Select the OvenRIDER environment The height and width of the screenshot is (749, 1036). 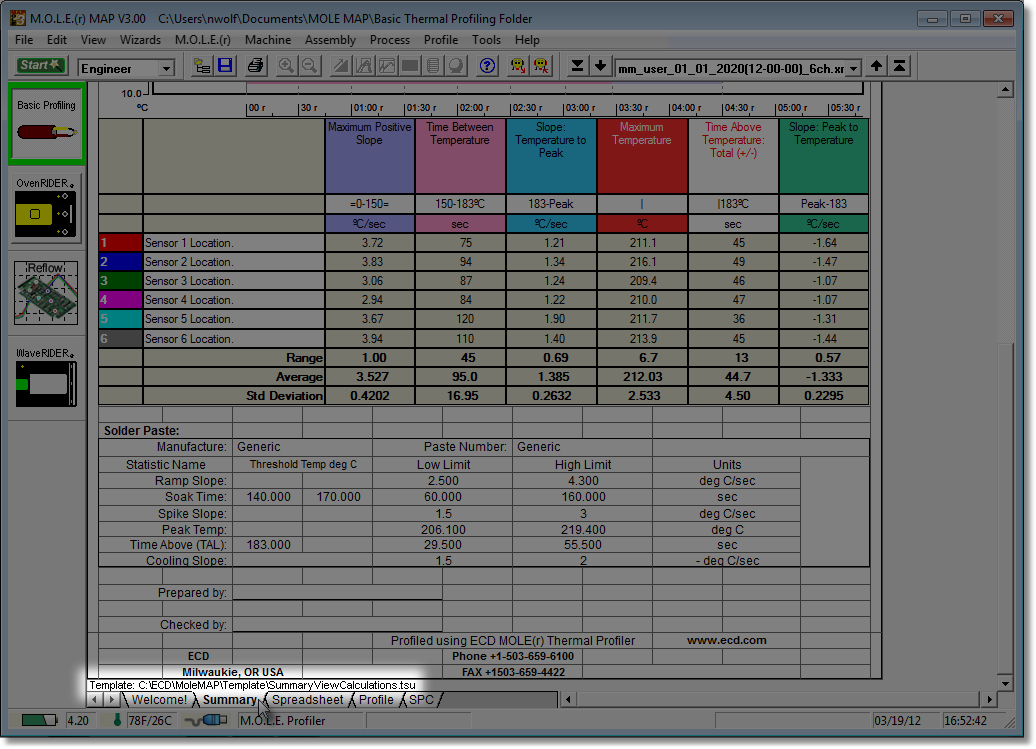click(x=46, y=208)
